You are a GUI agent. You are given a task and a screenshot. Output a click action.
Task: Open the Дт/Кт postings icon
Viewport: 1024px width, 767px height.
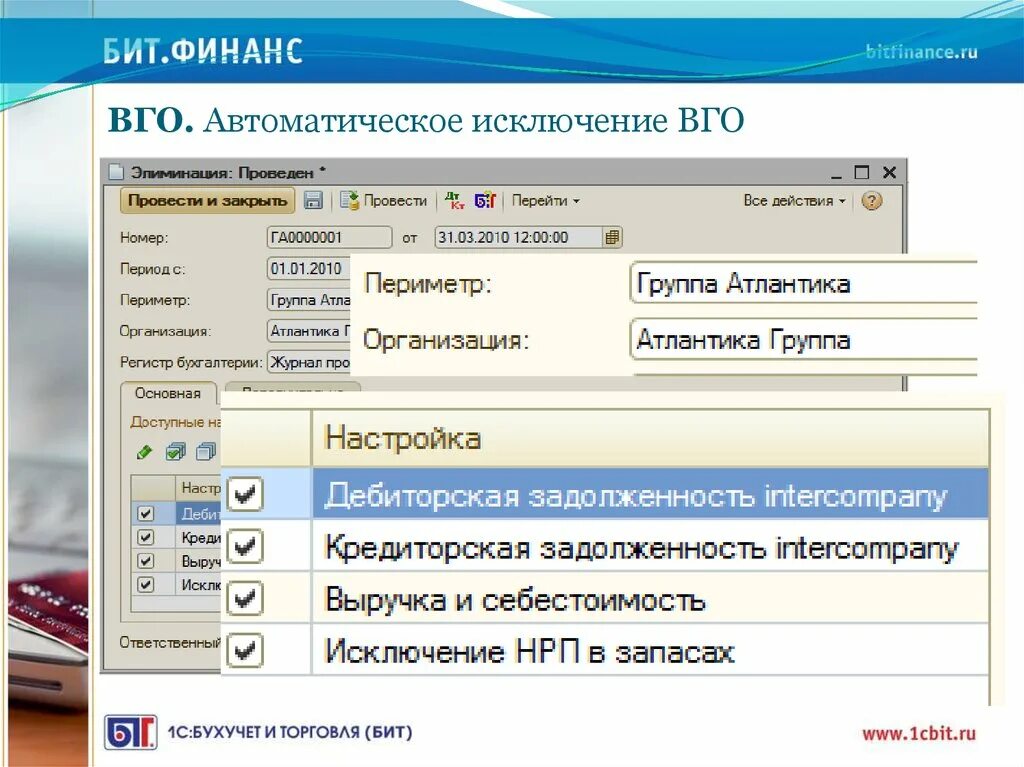455,201
